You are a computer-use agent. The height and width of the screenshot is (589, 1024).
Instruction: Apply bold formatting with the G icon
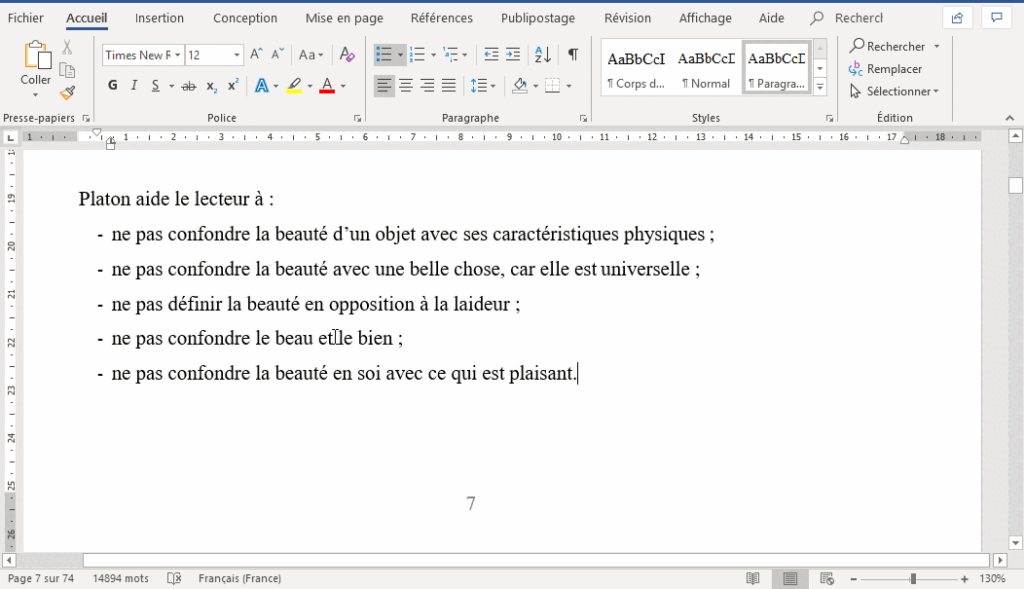click(112, 86)
